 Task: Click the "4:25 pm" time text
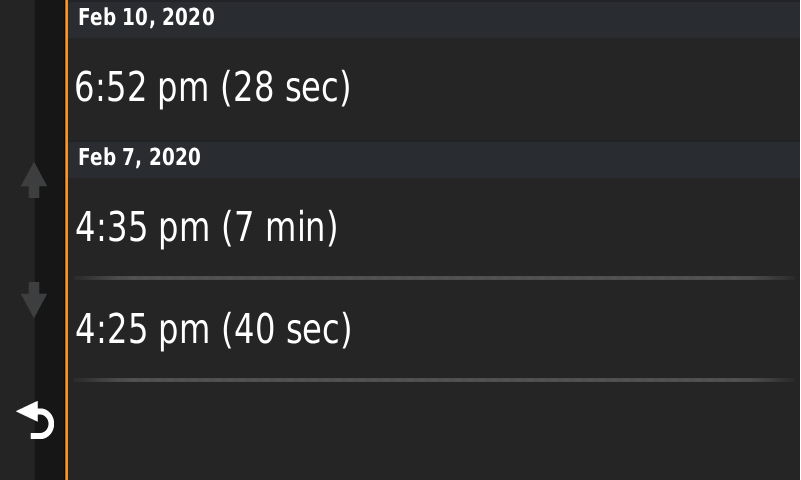(x=143, y=330)
